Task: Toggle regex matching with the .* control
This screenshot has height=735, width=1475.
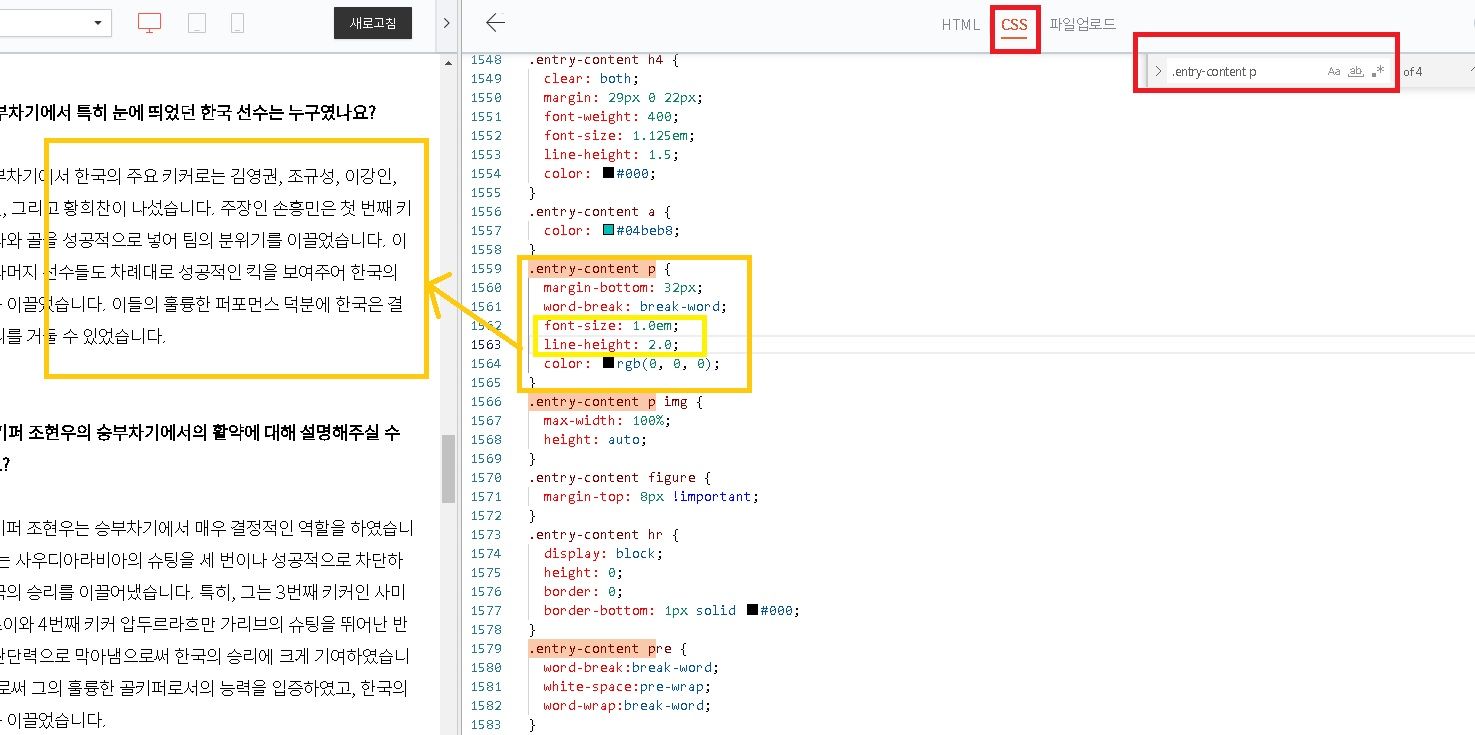Action: [x=1378, y=70]
